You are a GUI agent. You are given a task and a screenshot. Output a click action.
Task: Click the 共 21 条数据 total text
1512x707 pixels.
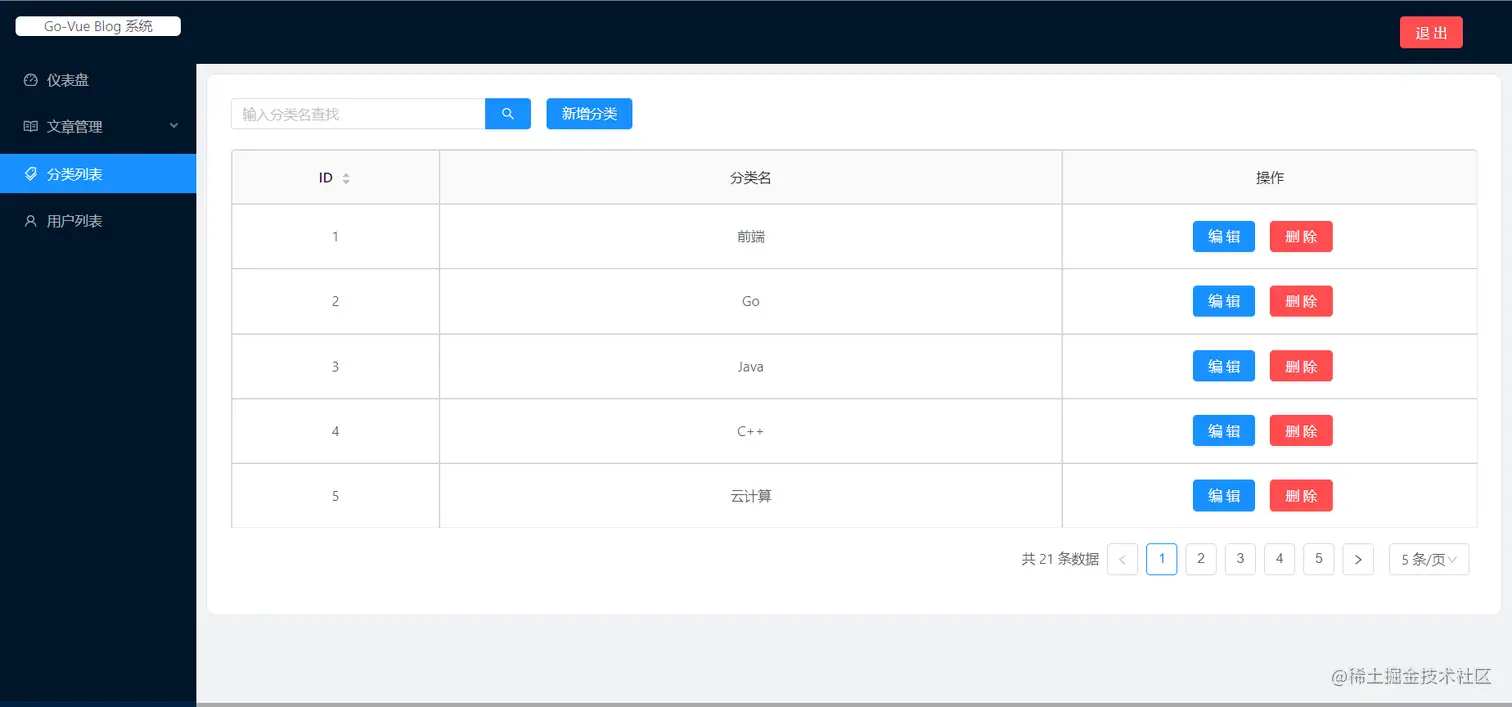click(x=1060, y=559)
